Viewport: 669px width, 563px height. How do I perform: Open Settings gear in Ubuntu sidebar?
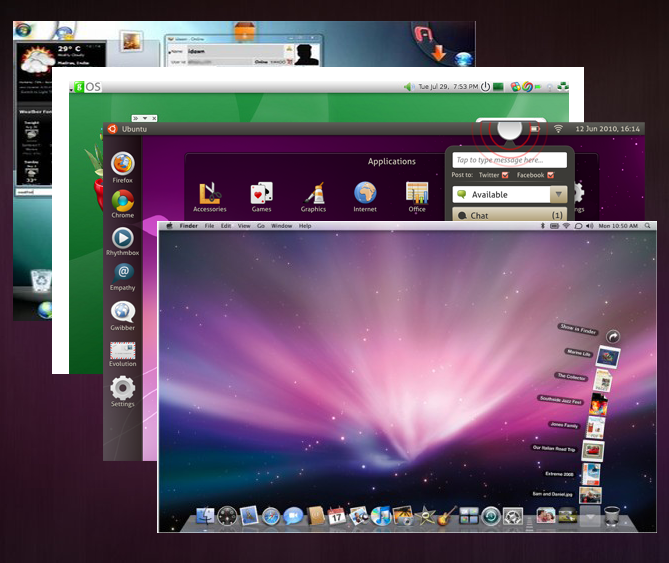click(x=122, y=392)
